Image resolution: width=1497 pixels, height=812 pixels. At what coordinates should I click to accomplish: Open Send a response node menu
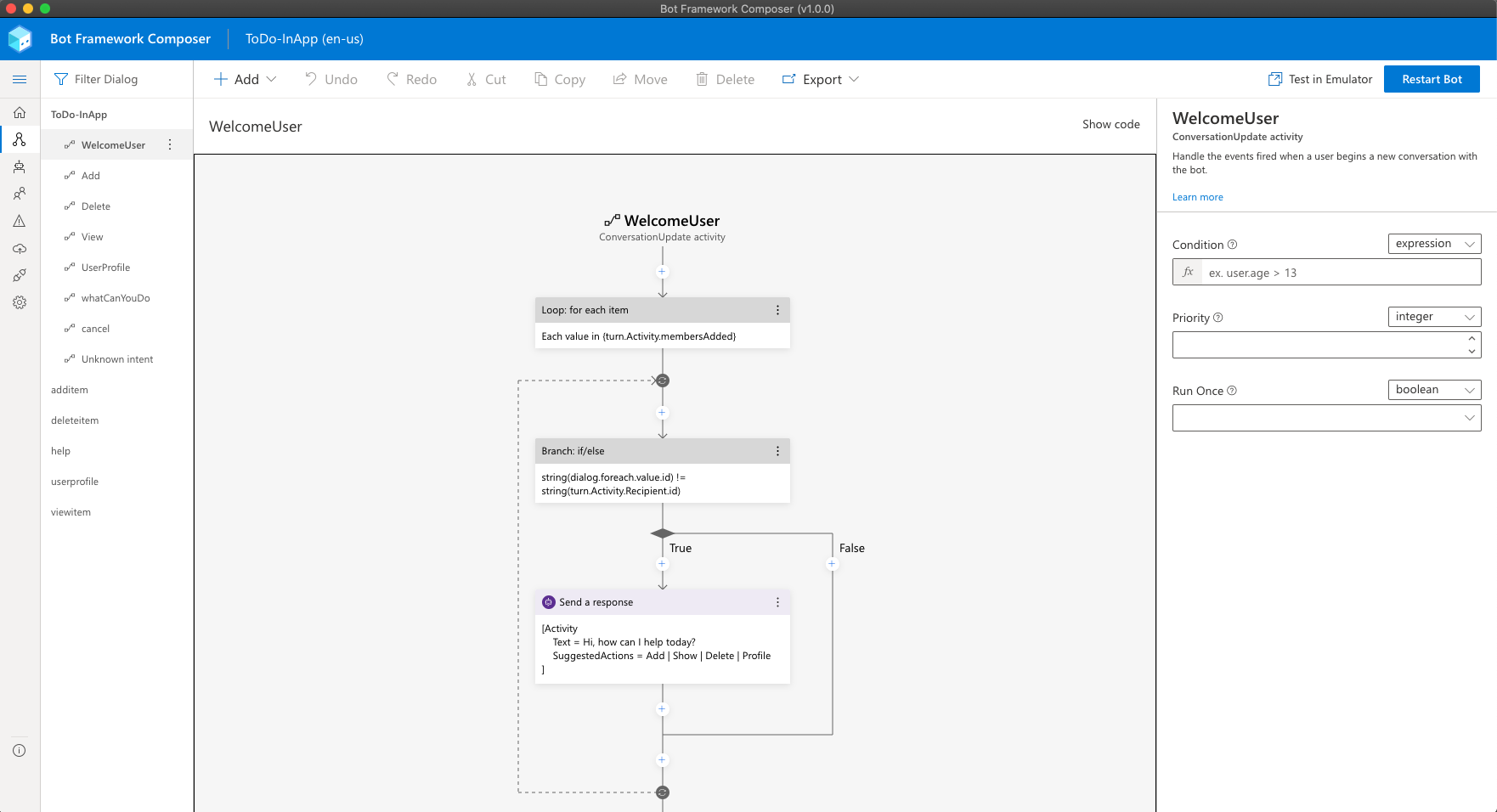[777, 602]
